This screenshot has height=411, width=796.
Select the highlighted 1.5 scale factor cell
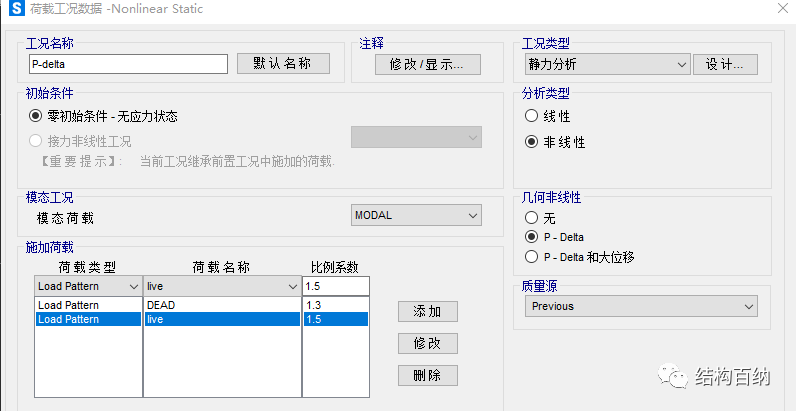(336, 319)
